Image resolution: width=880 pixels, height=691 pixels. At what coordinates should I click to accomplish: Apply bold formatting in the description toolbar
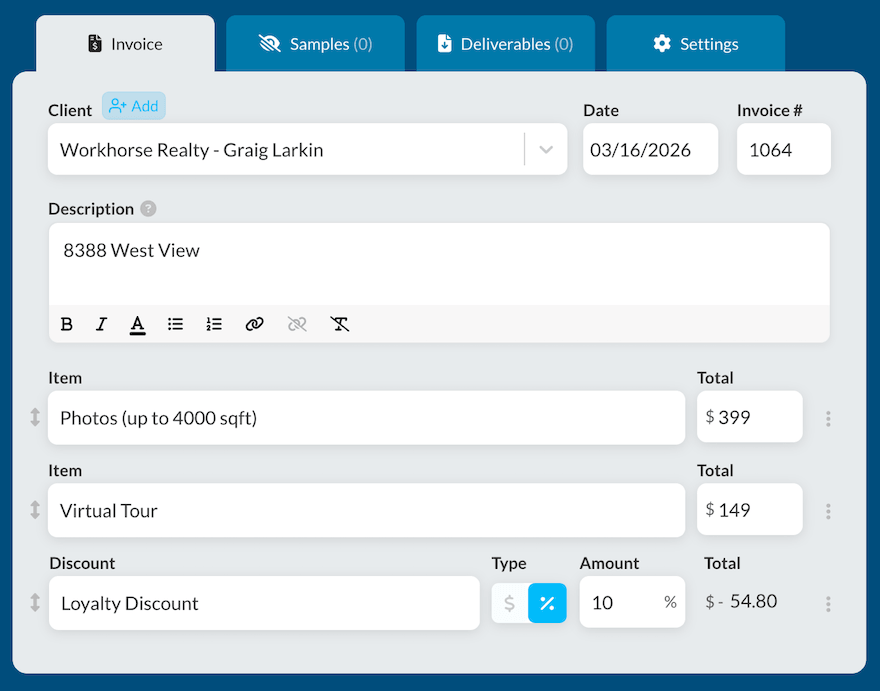pos(66,323)
